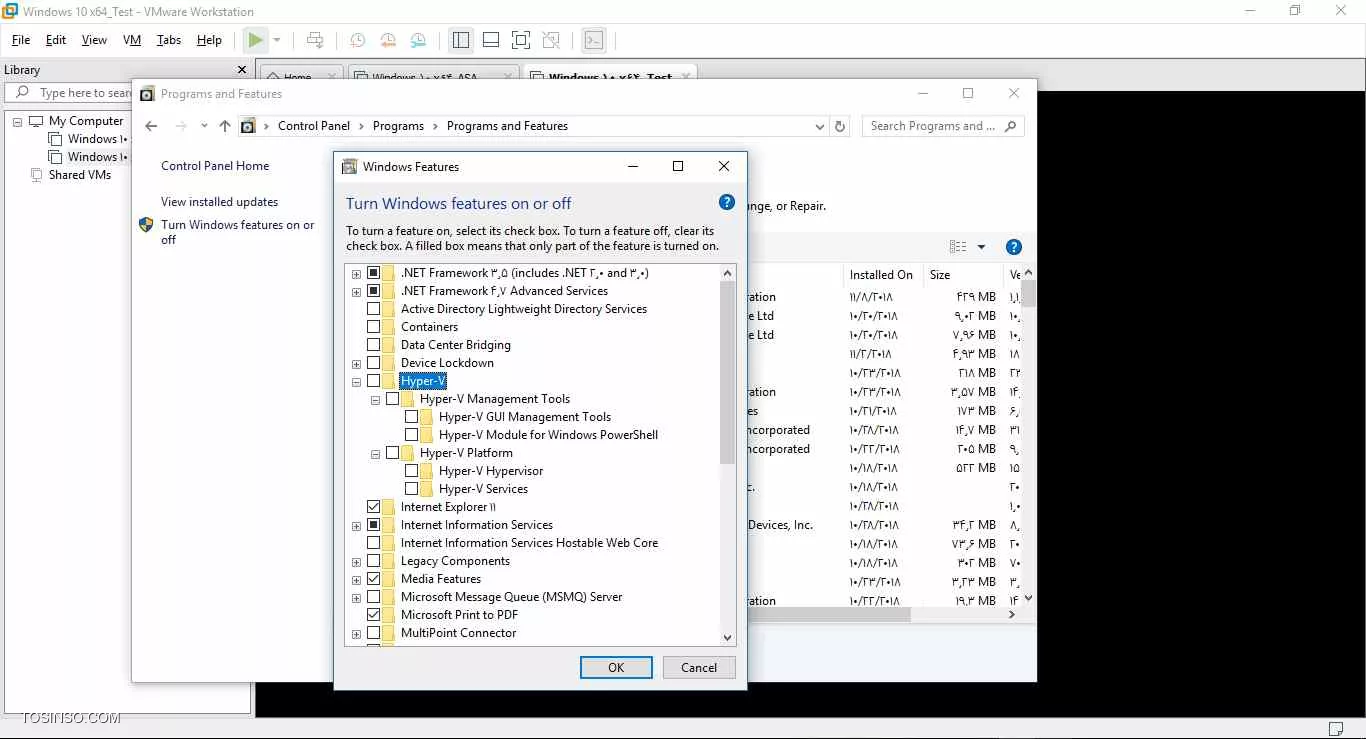Refresh the Programs and Features address bar
The height and width of the screenshot is (739, 1366).
pyautogui.click(x=840, y=126)
